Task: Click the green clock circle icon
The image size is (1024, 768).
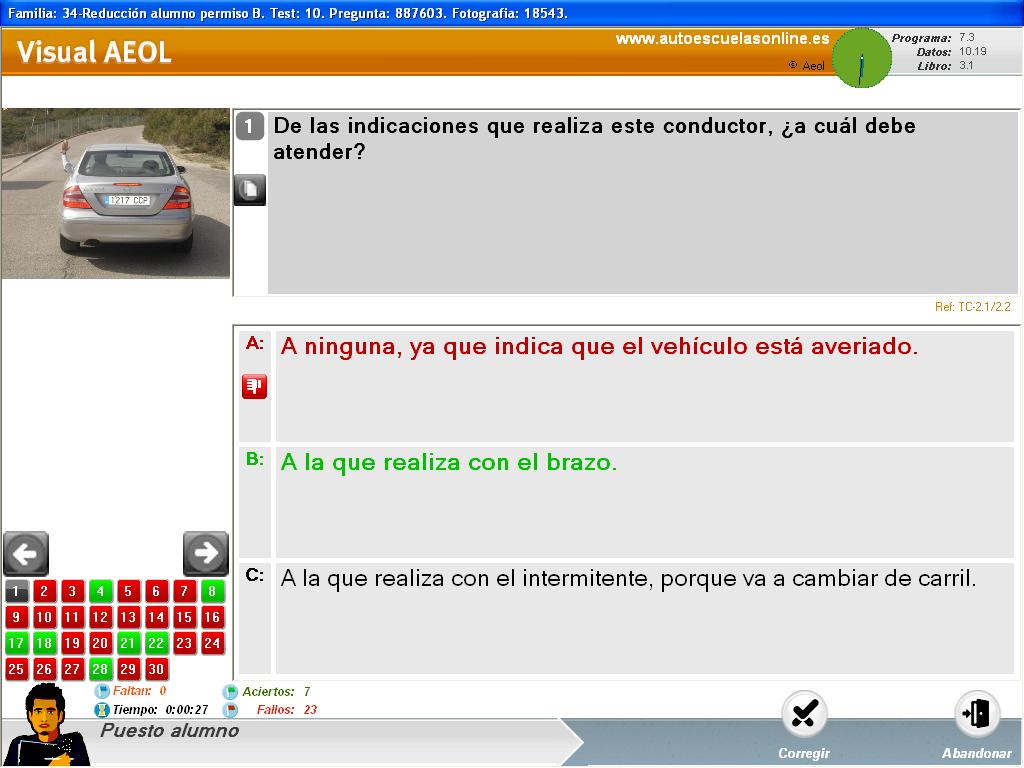Action: (861, 58)
